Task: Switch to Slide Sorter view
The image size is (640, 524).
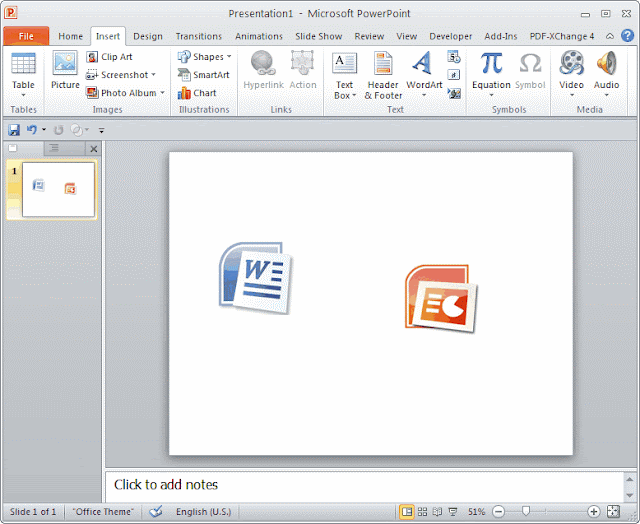Action: 422,511
